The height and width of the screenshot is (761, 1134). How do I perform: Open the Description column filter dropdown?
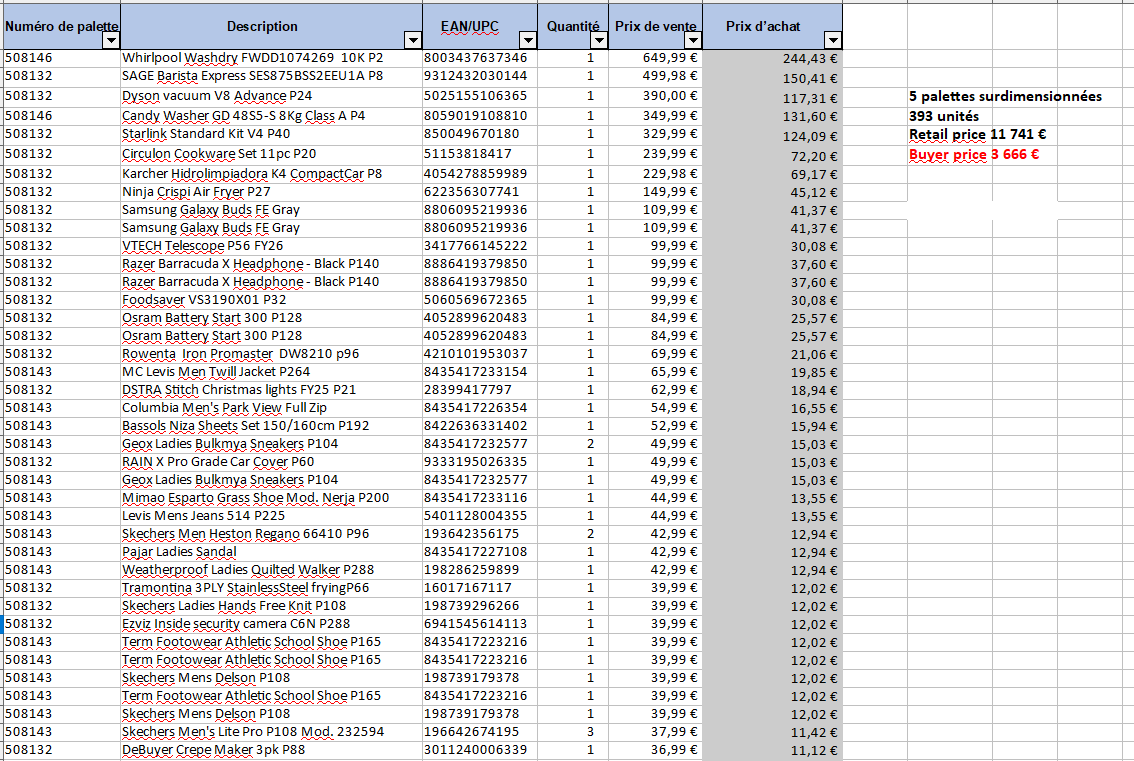coord(412,40)
